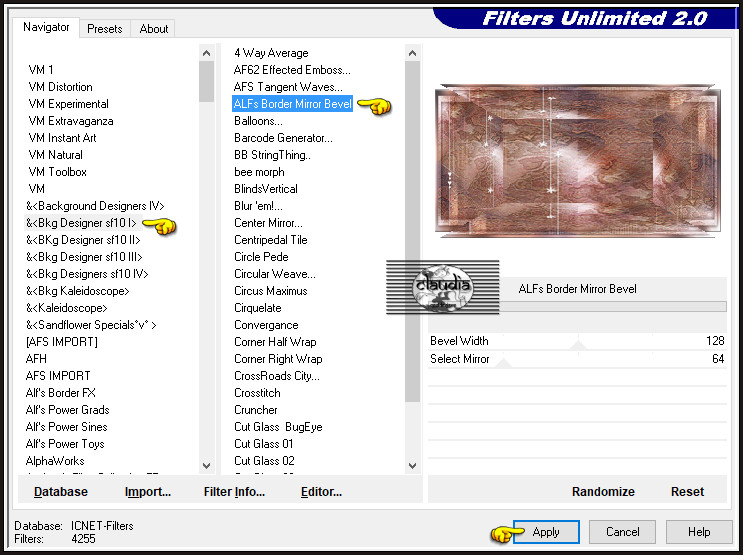The image size is (743, 555).
Task: Select VM Natural category
Action: coord(55,155)
